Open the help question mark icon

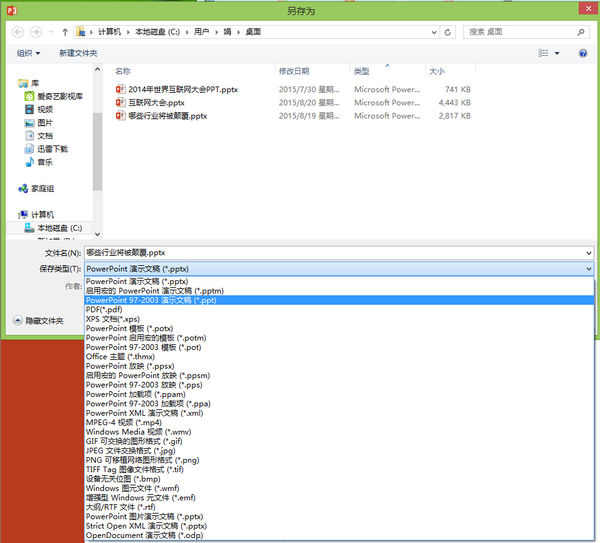[583, 53]
